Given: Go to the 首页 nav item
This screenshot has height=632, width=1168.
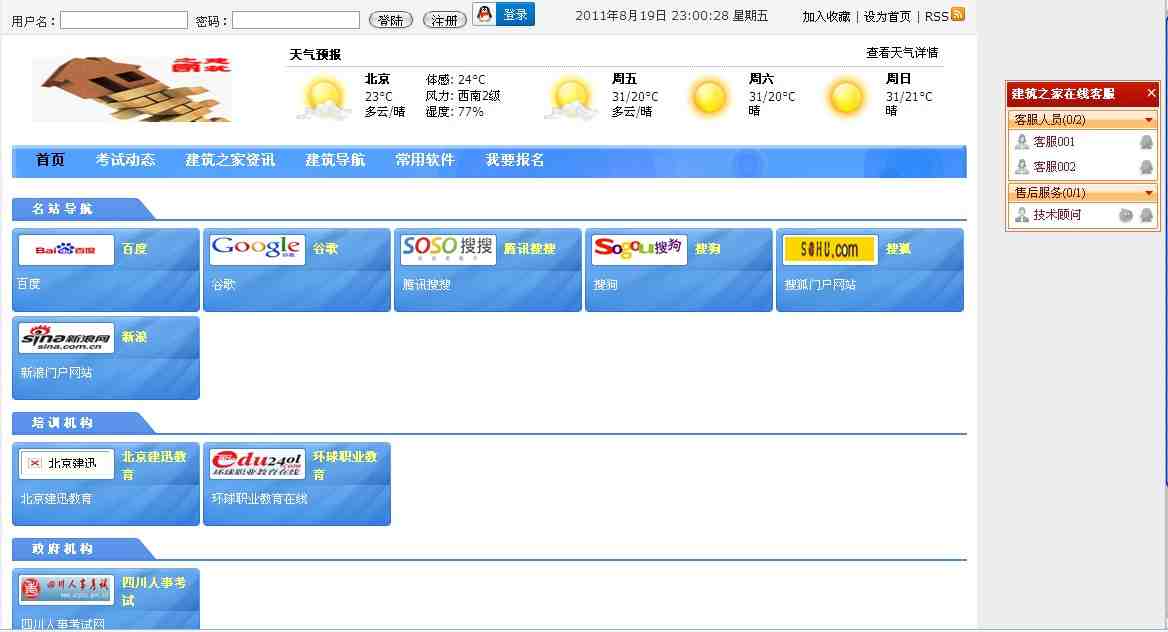Looking at the screenshot, I should point(50,160).
